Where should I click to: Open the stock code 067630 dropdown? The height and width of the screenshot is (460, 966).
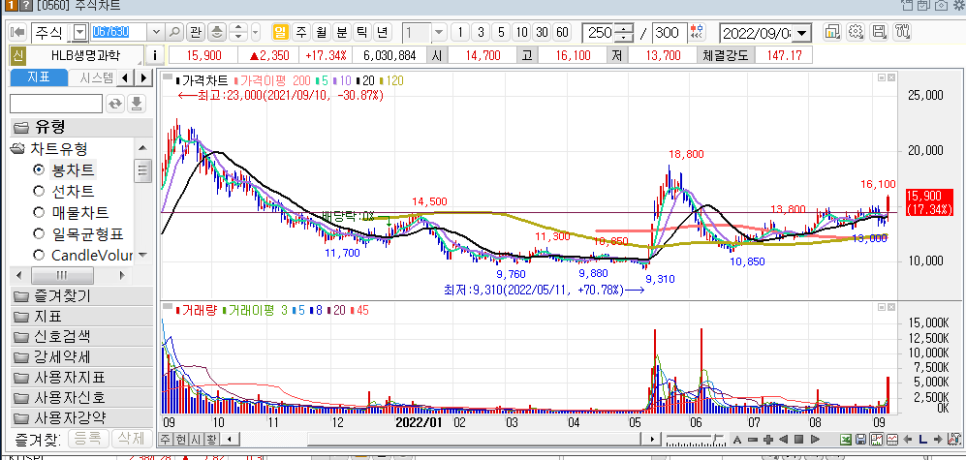point(155,32)
